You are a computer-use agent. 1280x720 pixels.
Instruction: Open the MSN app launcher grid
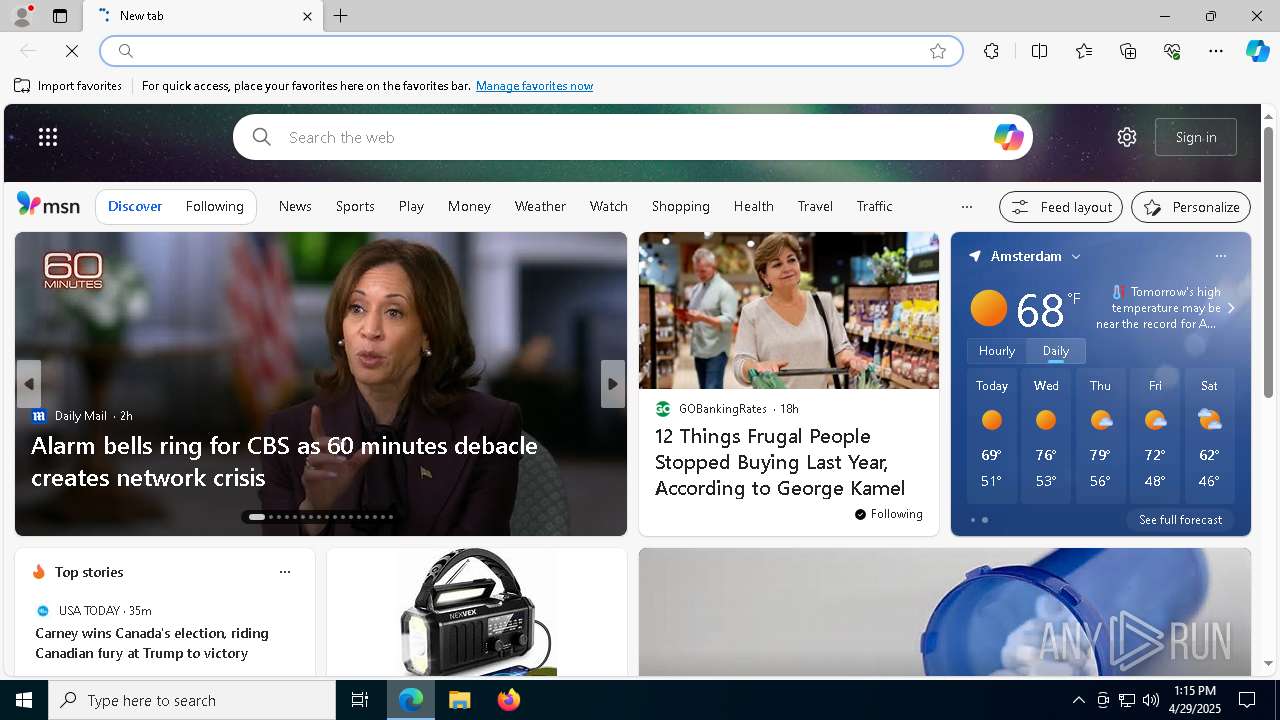pos(48,137)
